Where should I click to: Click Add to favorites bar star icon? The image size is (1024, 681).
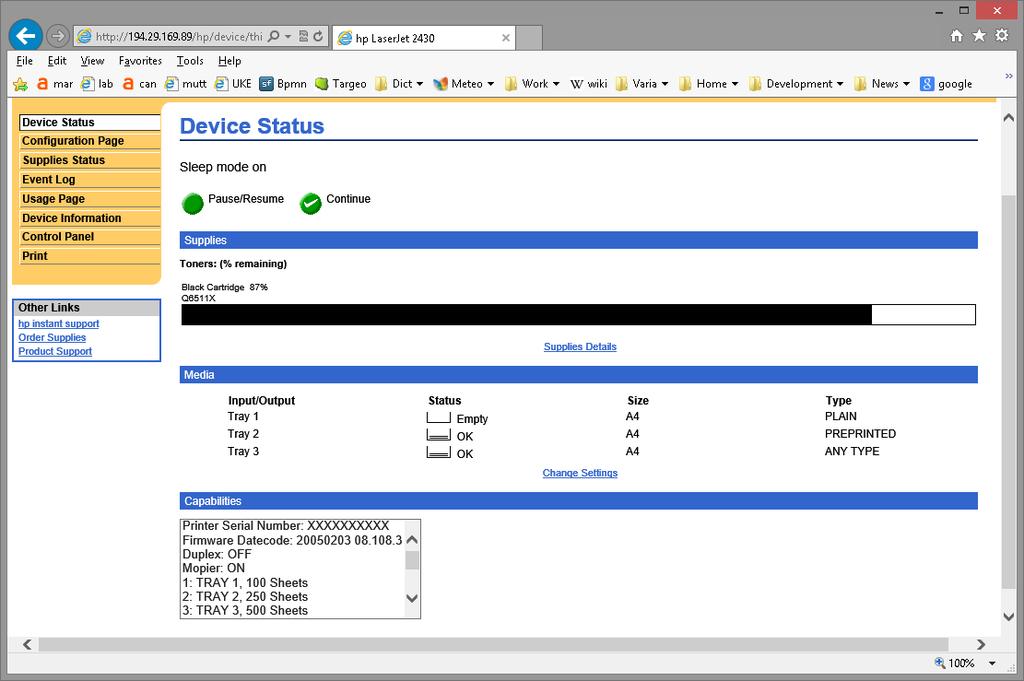pos(20,84)
